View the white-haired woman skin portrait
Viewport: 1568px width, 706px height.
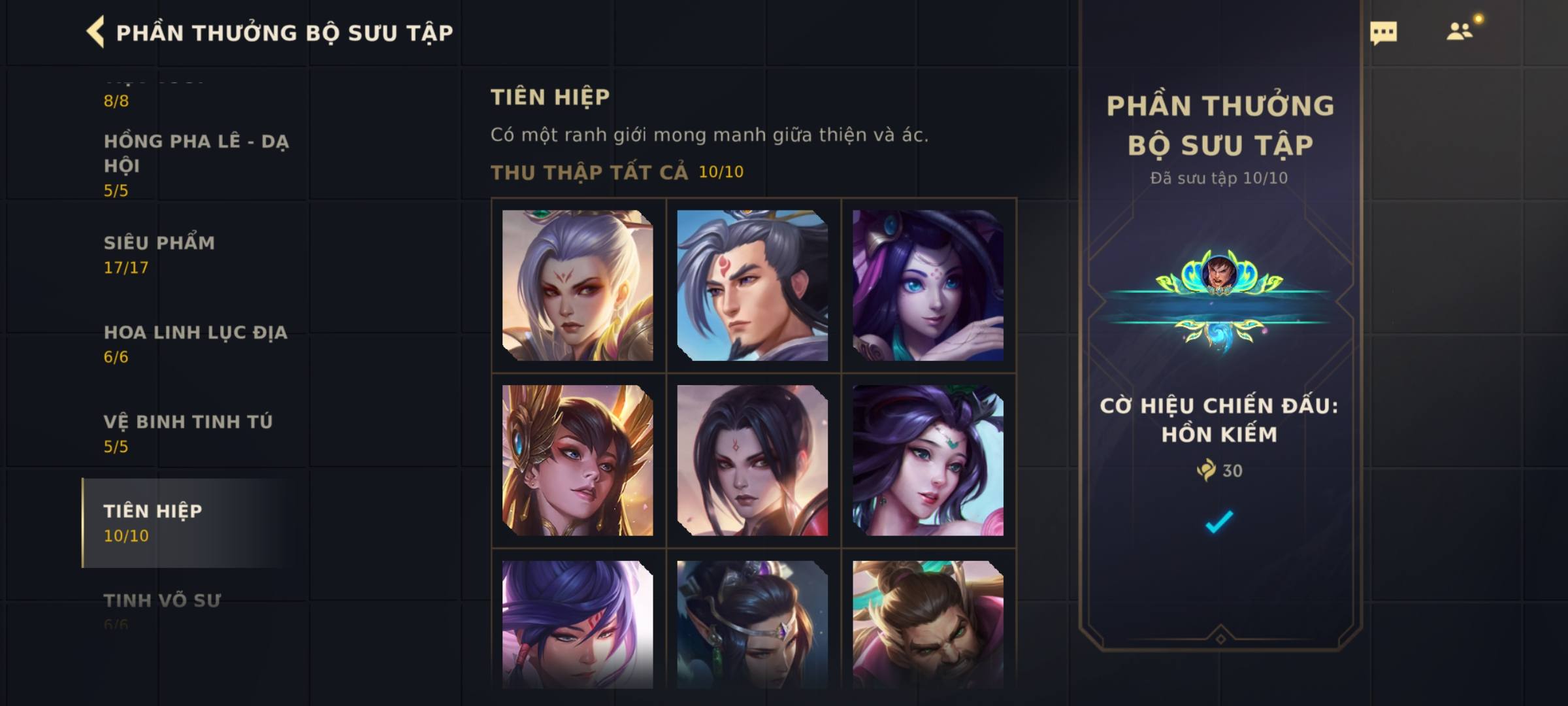(x=578, y=285)
